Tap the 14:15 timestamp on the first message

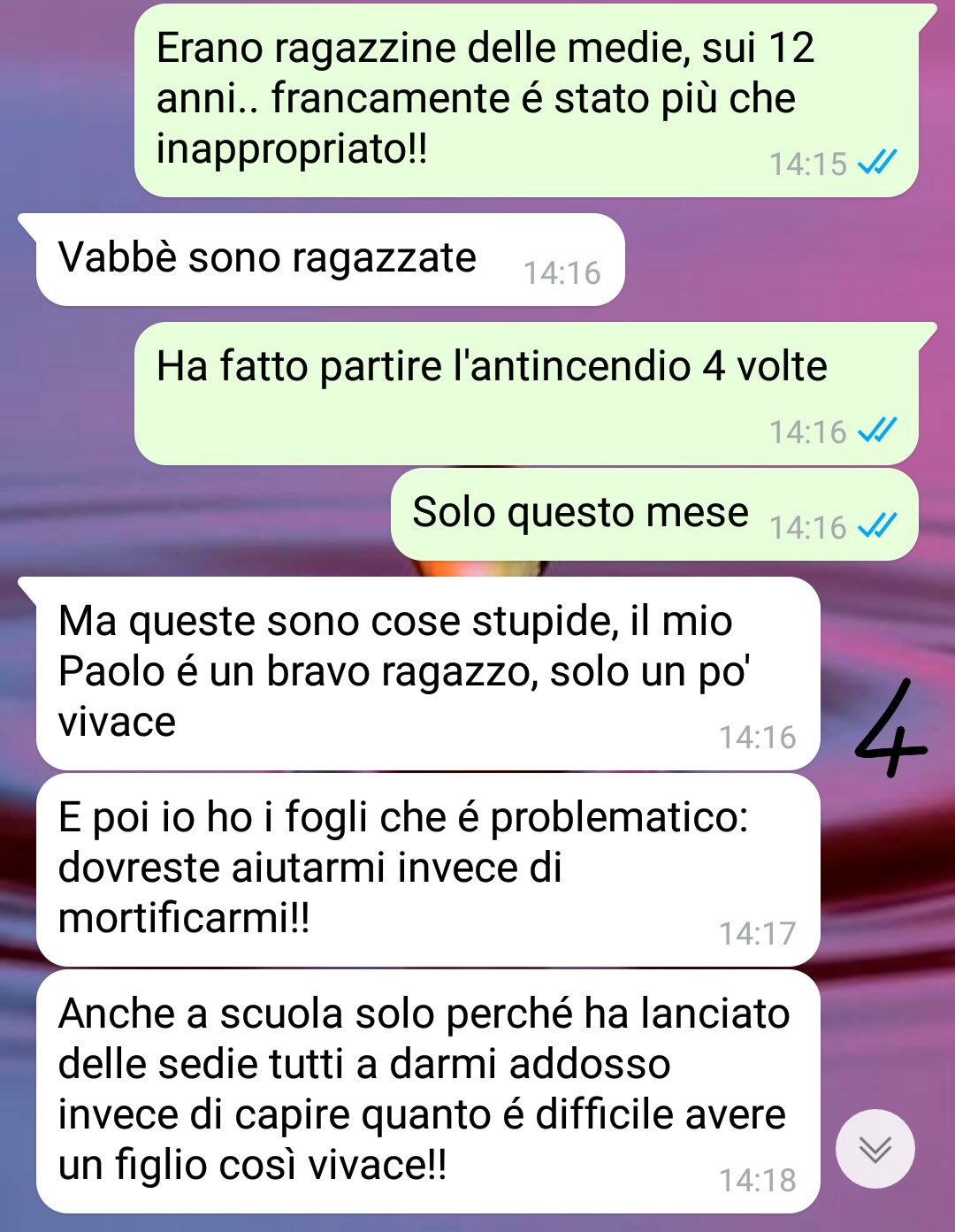coord(807,165)
